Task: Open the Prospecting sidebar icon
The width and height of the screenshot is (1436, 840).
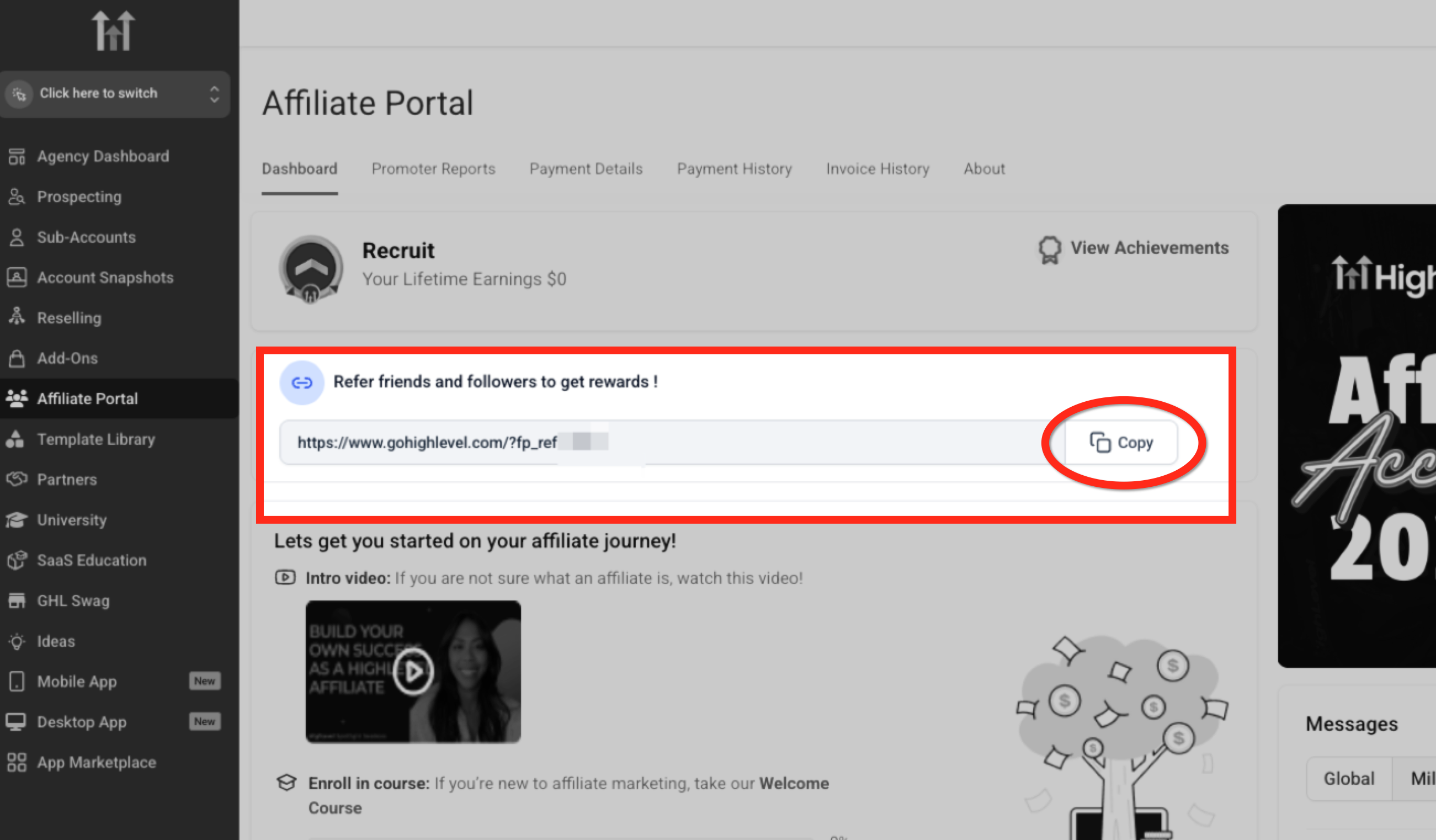Action: pyautogui.click(x=17, y=196)
